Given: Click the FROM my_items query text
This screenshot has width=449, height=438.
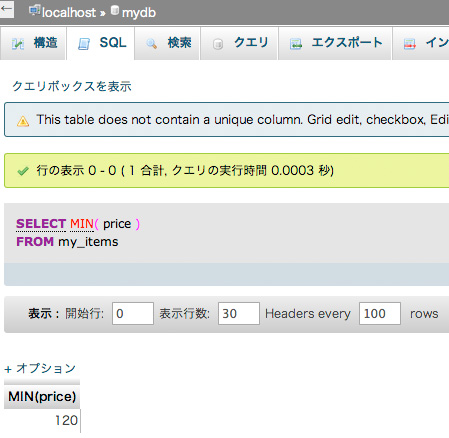Looking at the screenshot, I should (67, 242).
